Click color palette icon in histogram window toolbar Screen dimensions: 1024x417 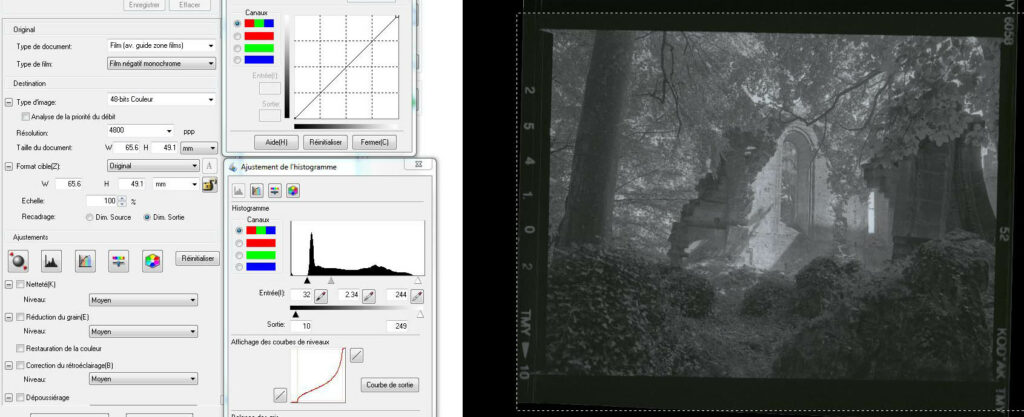293,191
